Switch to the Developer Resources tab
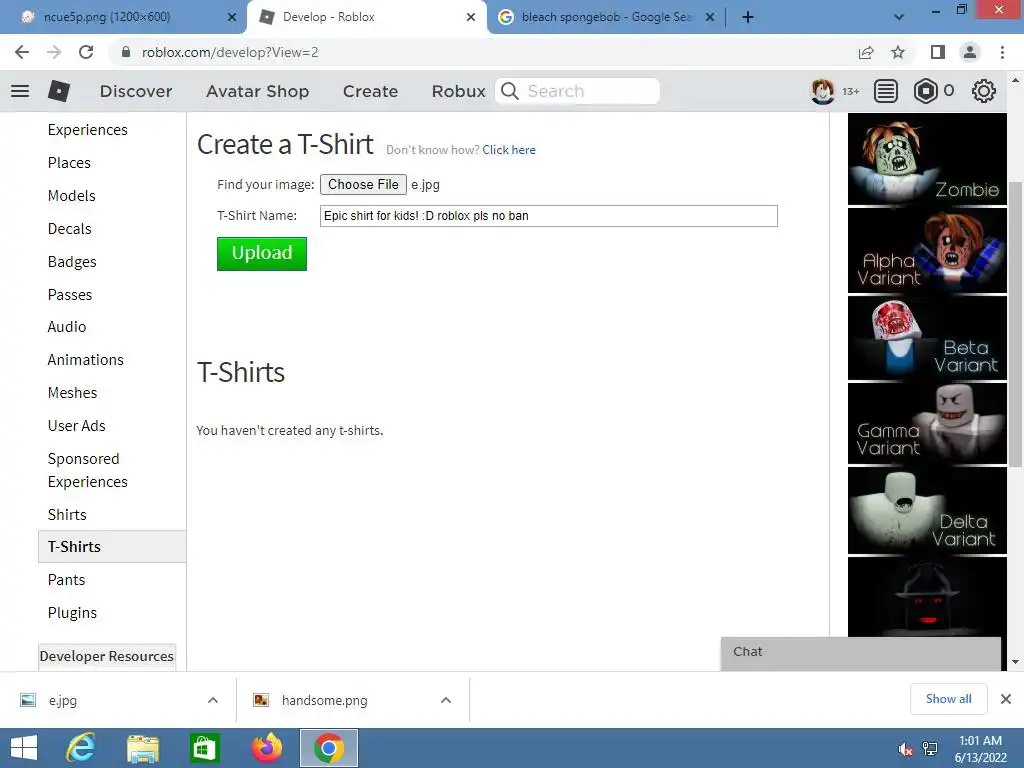Viewport: 1024px width, 768px height. (107, 656)
